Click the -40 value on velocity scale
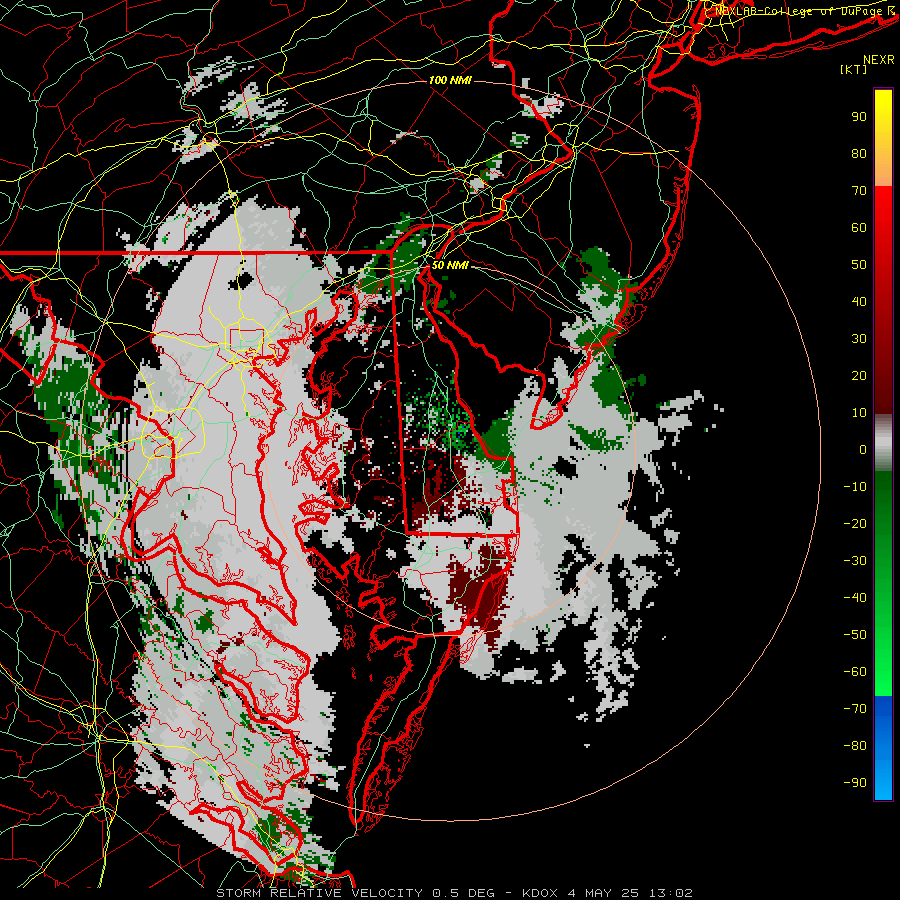The image size is (900, 900). pyautogui.click(x=855, y=598)
